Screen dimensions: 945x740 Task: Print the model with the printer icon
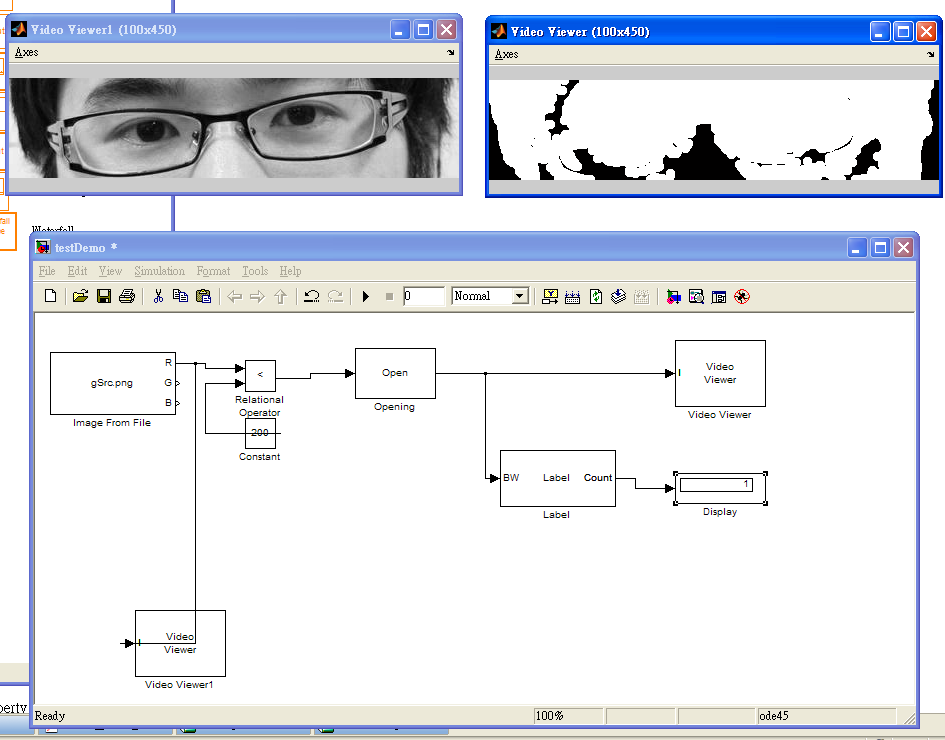[127, 296]
